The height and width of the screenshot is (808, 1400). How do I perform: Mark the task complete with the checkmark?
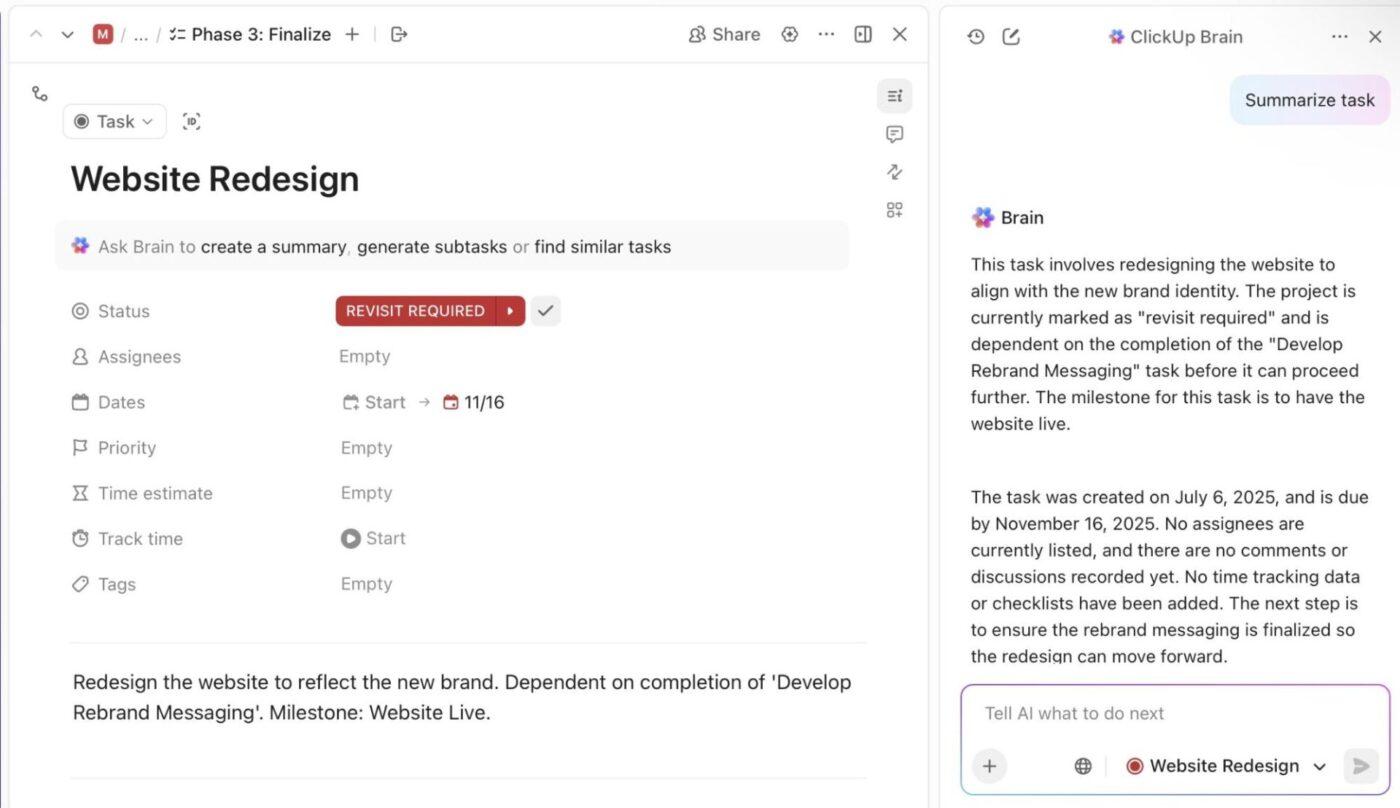(x=546, y=310)
